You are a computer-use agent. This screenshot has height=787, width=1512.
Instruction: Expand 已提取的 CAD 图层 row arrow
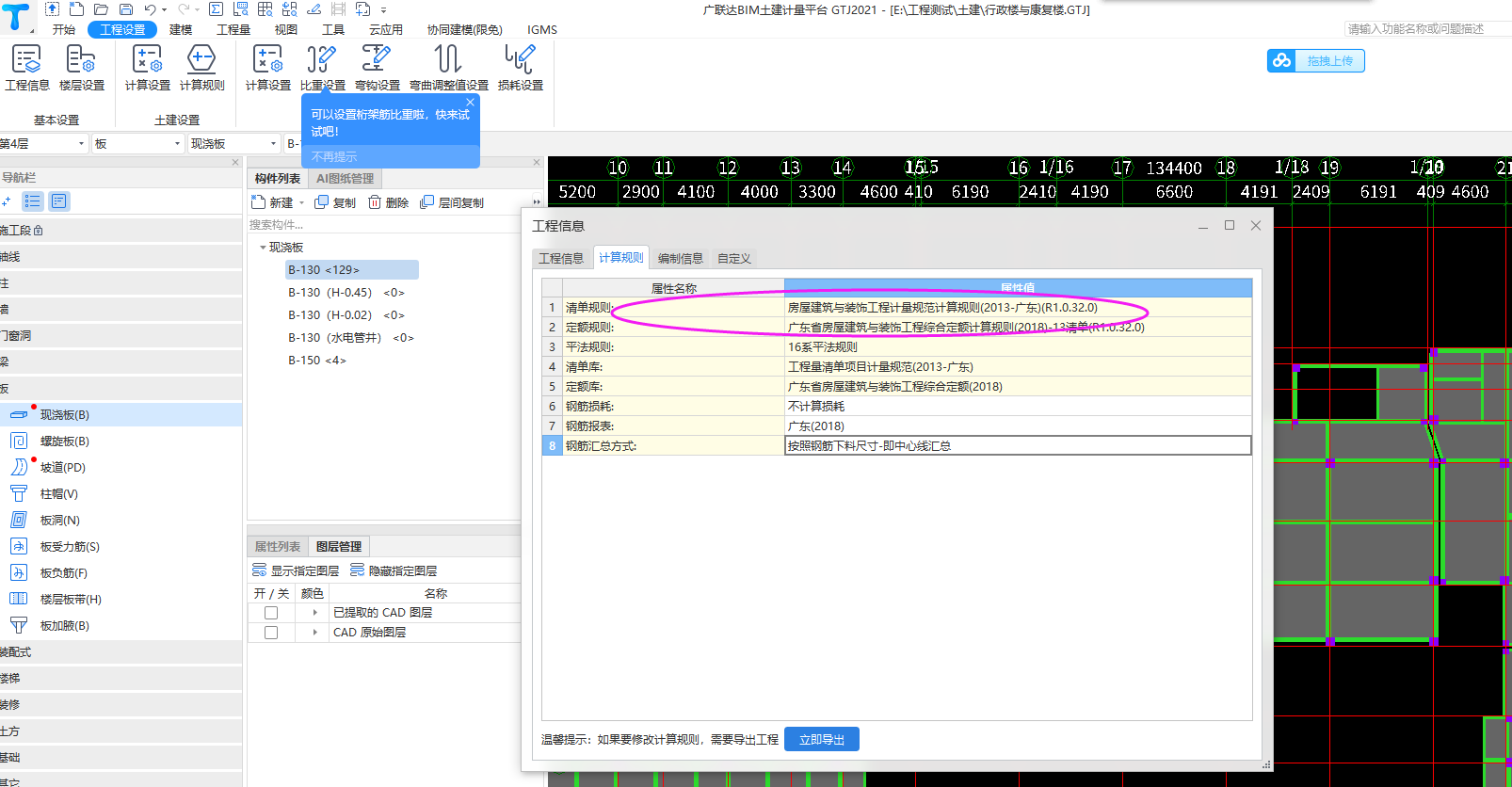pyautogui.click(x=314, y=613)
